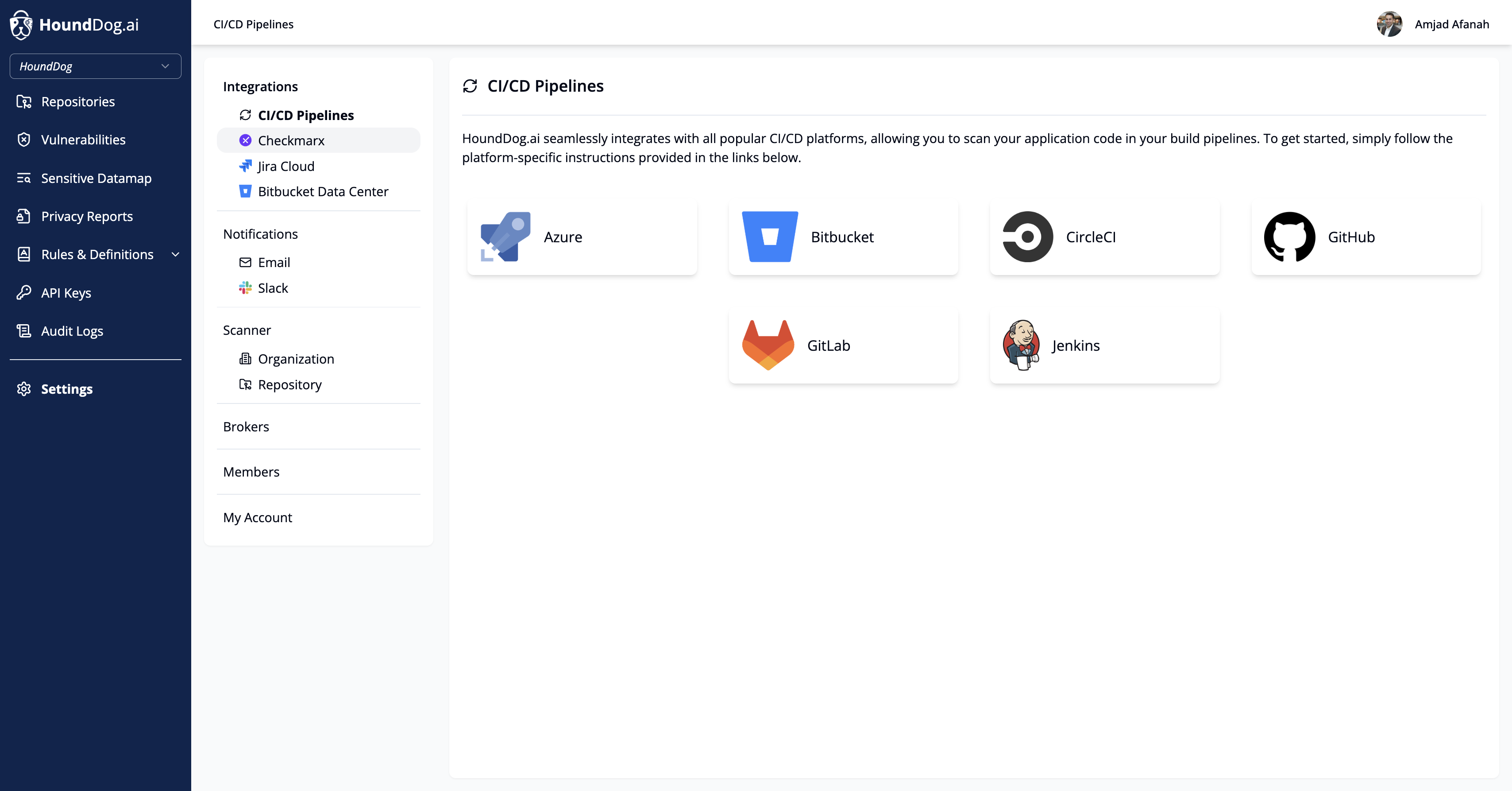Click the Repository scanner icon

point(245,384)
